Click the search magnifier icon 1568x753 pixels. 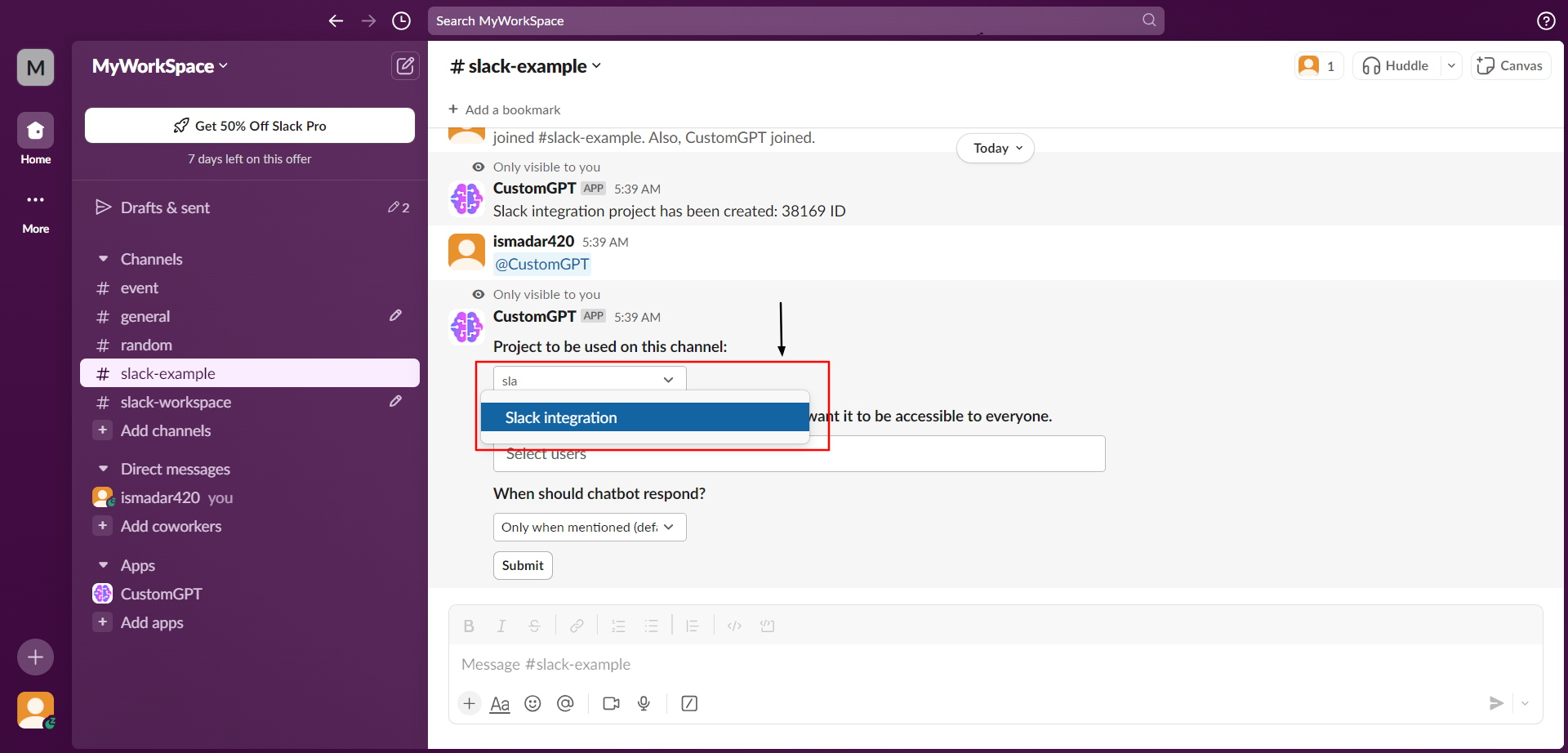point(1149,20)
